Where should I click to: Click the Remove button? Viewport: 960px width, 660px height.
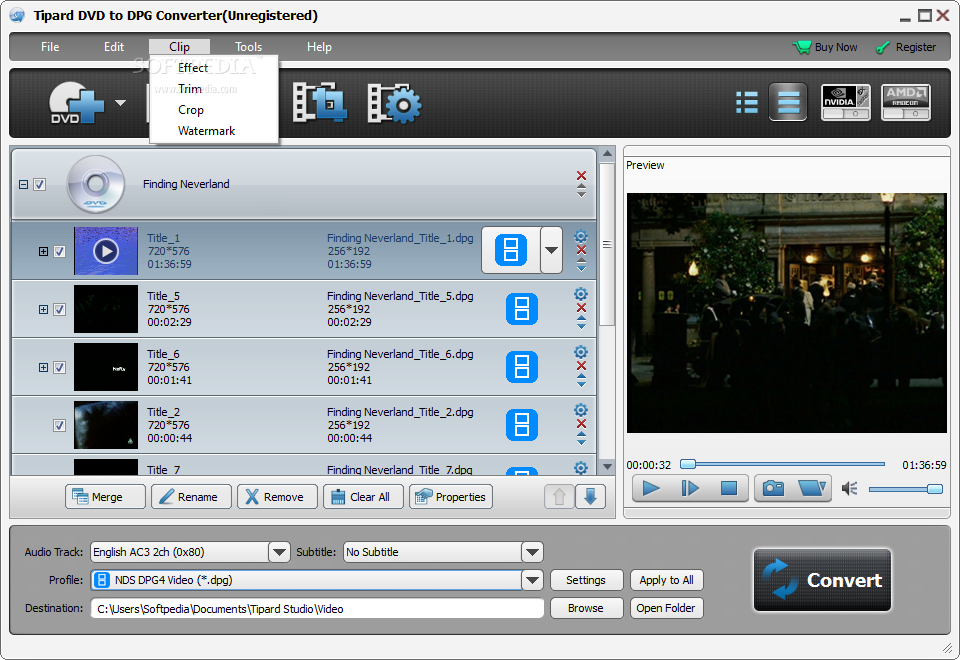[x=277, y=497]
